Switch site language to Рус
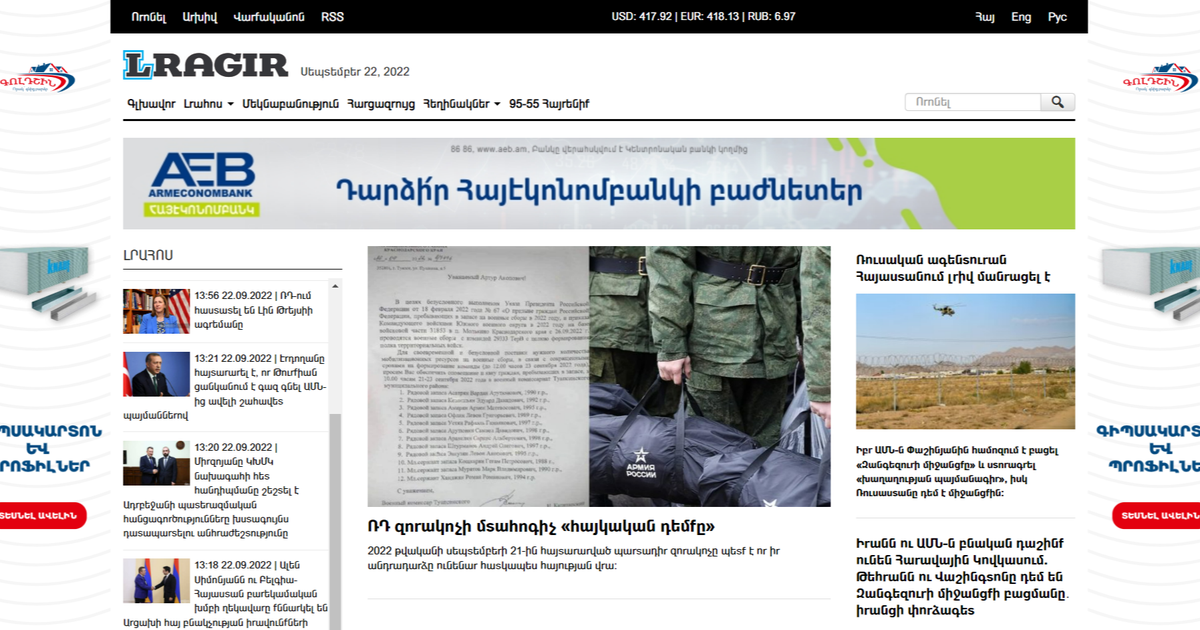1200x630 pixels. pos(1057,16)
